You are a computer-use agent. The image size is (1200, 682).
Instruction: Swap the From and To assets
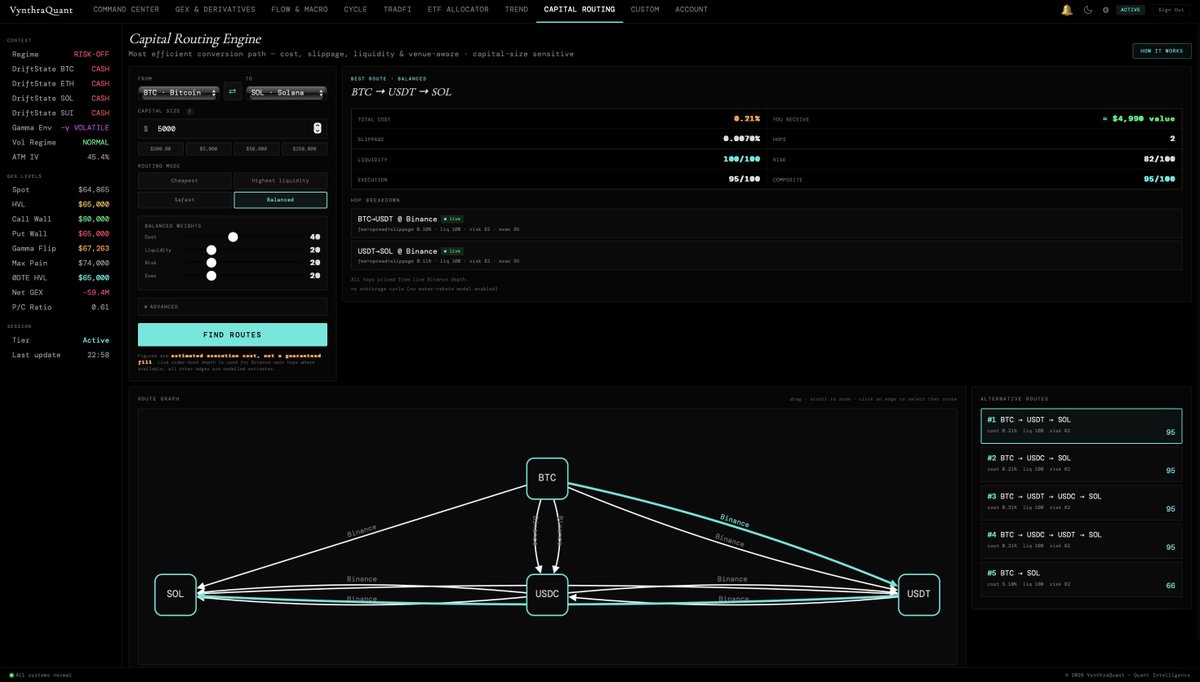pos(232,92)
